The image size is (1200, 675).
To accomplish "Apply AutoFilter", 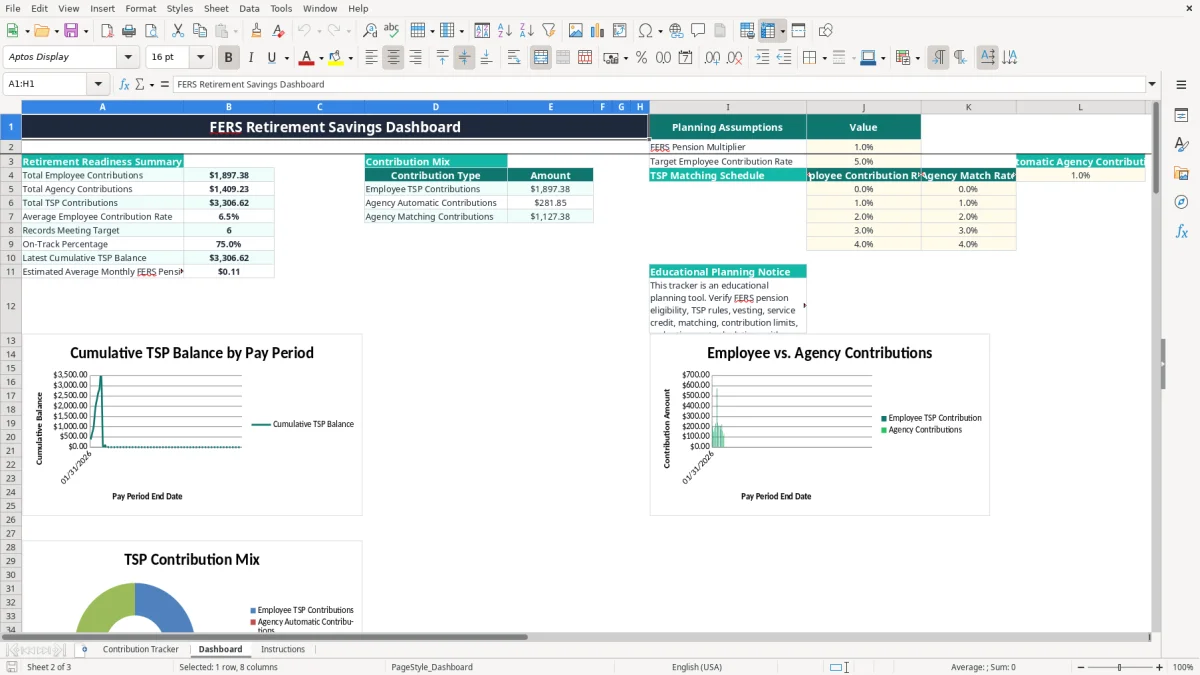I will coord(549,31).
